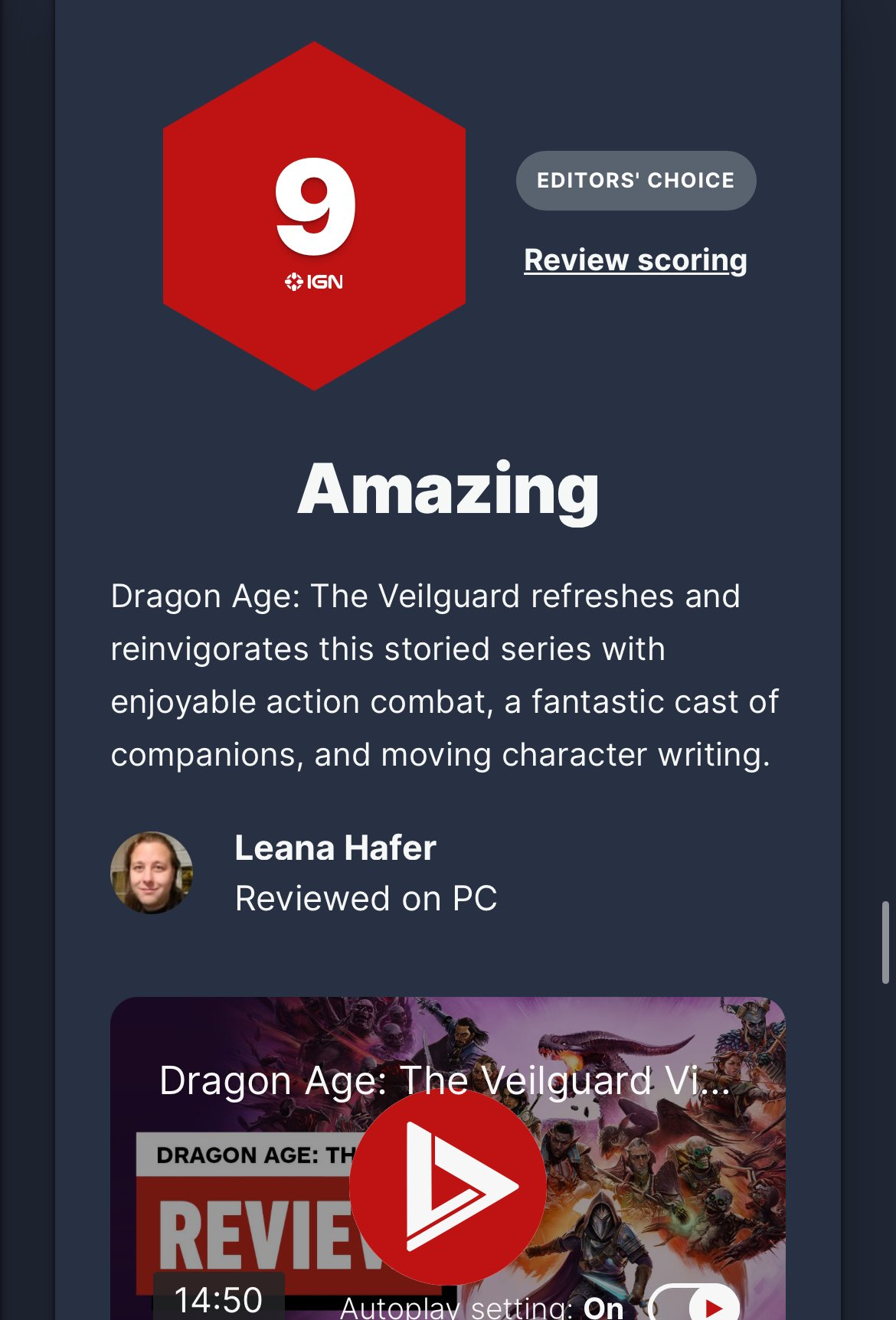Screen dimensions: 896x1320
Task: Click the play triangle inside Autoplay toggle
Action: pos(714,1308)
